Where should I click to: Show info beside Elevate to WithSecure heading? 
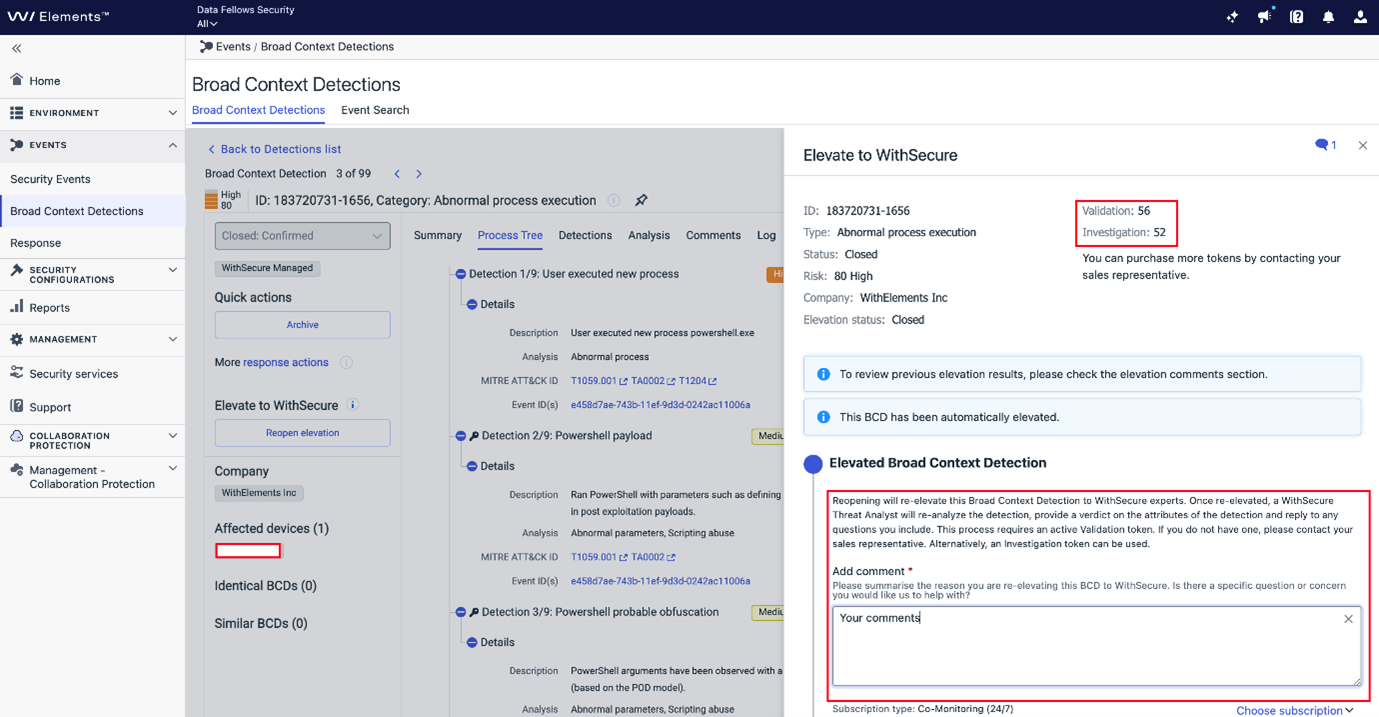coord(352,405)
